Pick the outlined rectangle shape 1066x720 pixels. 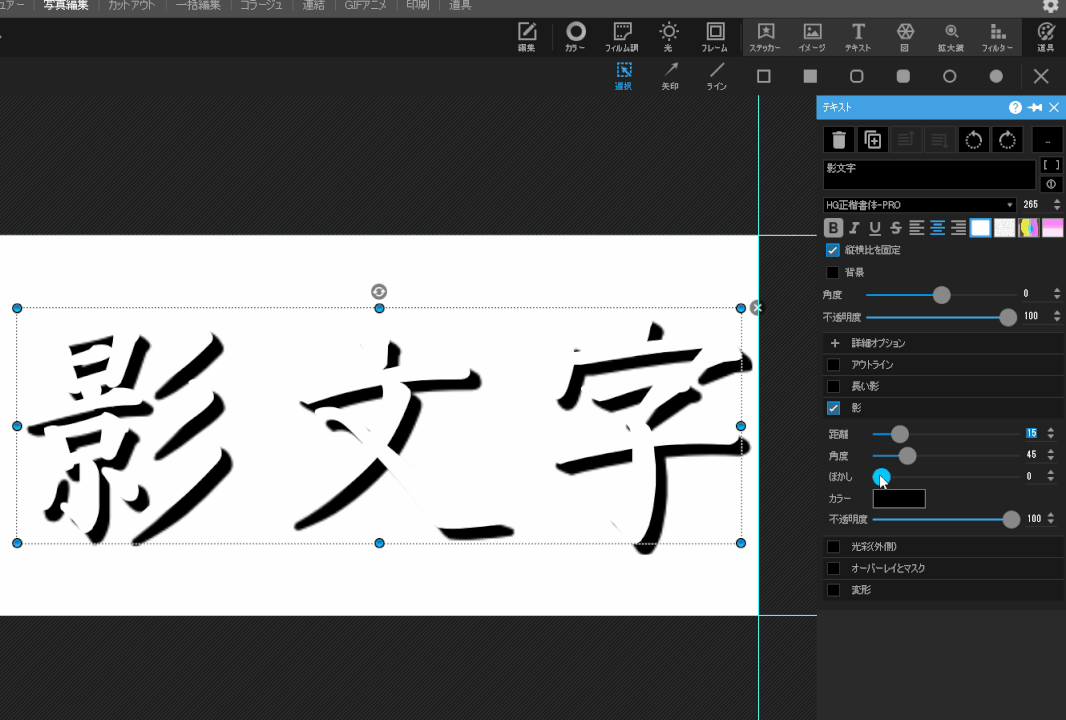(x=763, y=76)
